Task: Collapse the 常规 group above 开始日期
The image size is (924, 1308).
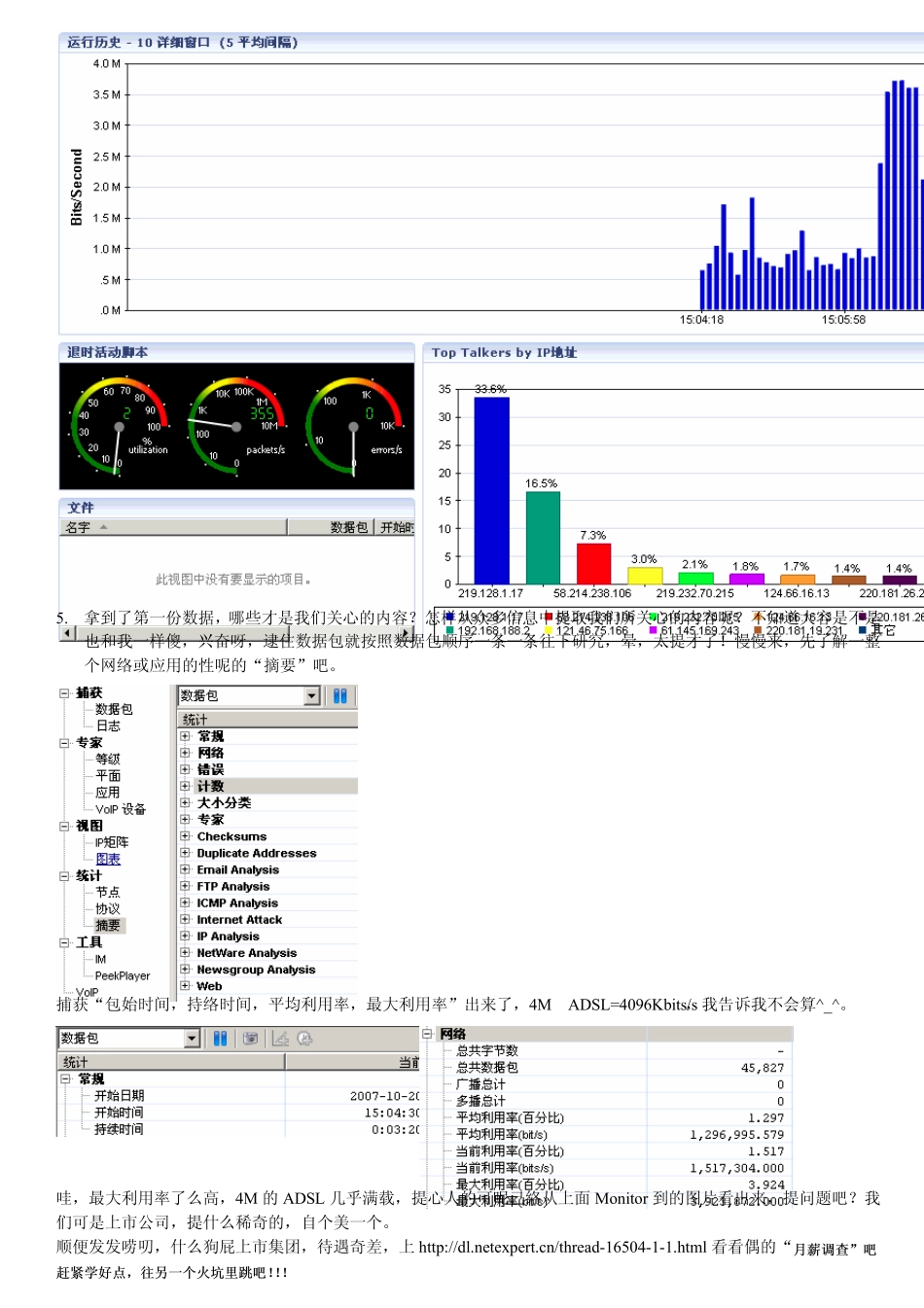Action: tap(66, 1079)
